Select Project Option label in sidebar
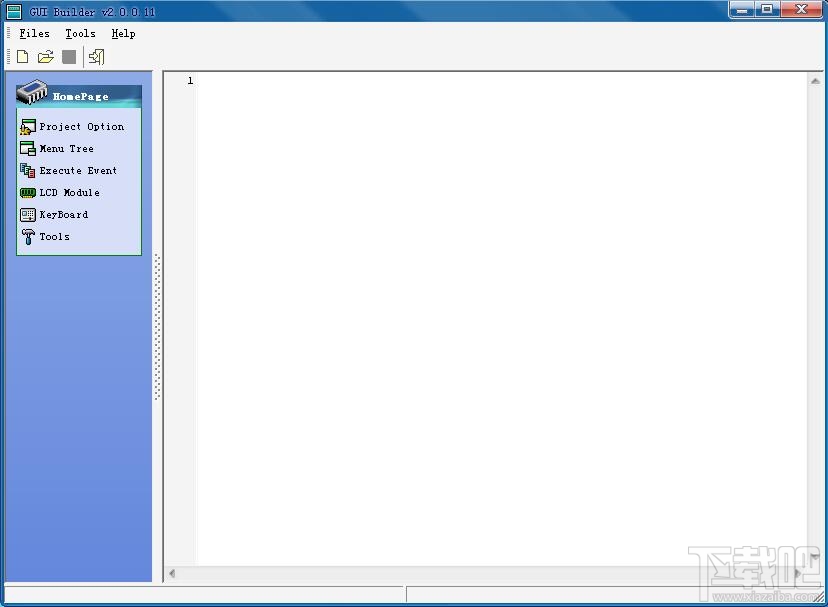Image resolution: width=828 pixels, height=607 pixels. (x=82, y=127)
